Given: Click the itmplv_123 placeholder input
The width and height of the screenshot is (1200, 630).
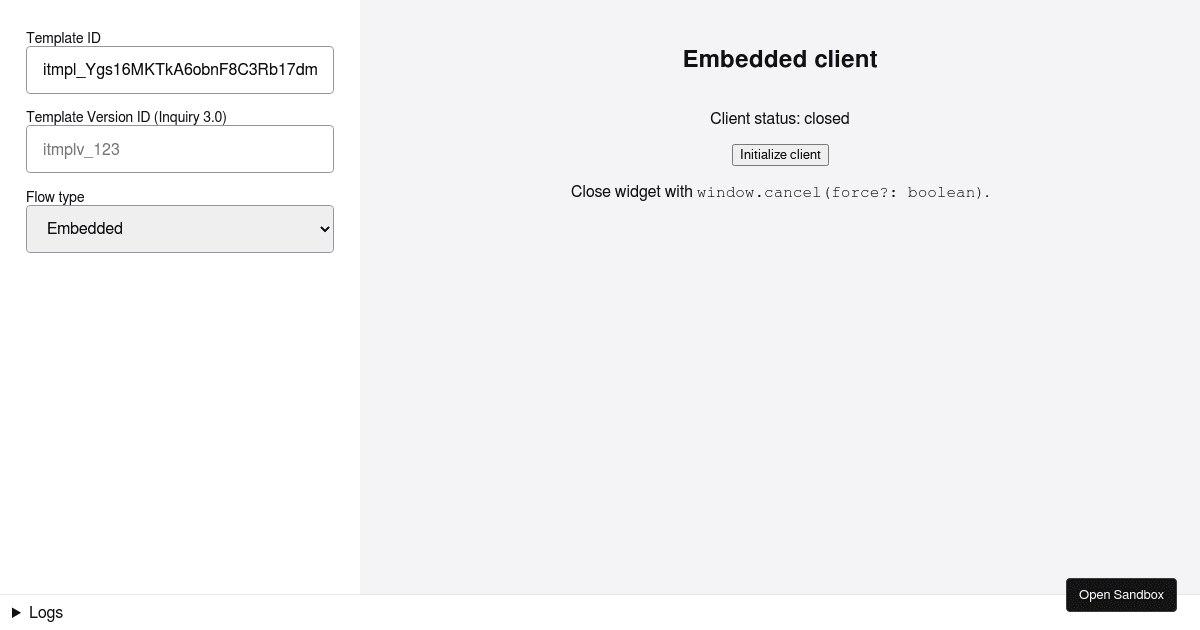Looking at the screenshot, I should 180,149.
